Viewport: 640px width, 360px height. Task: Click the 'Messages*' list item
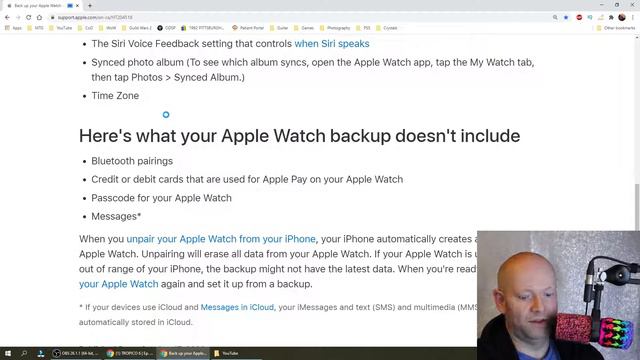116,216
